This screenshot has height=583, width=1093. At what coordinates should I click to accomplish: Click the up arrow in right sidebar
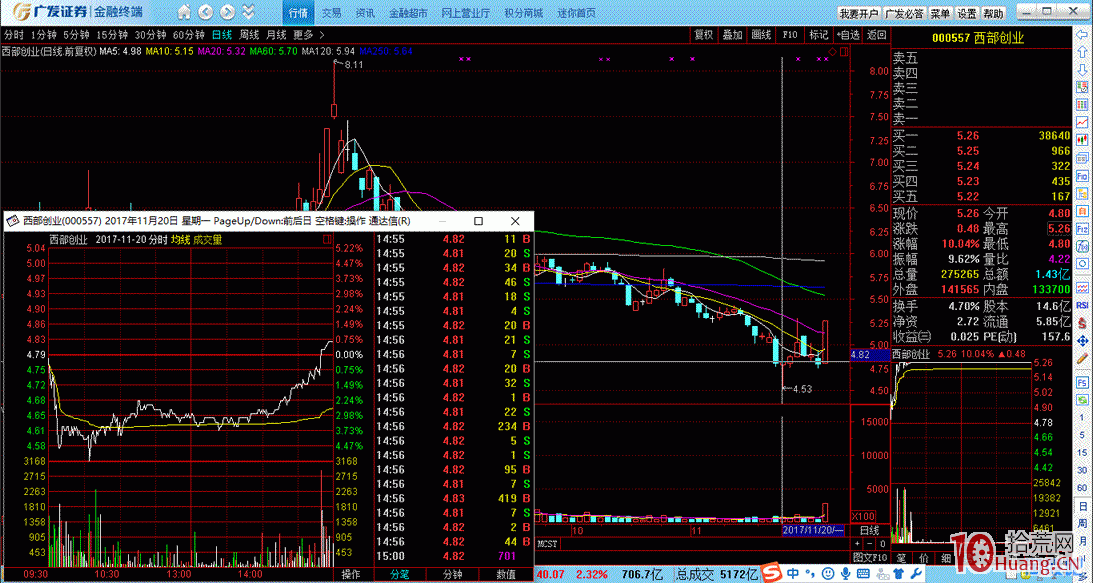click(x=1082, y=54)
